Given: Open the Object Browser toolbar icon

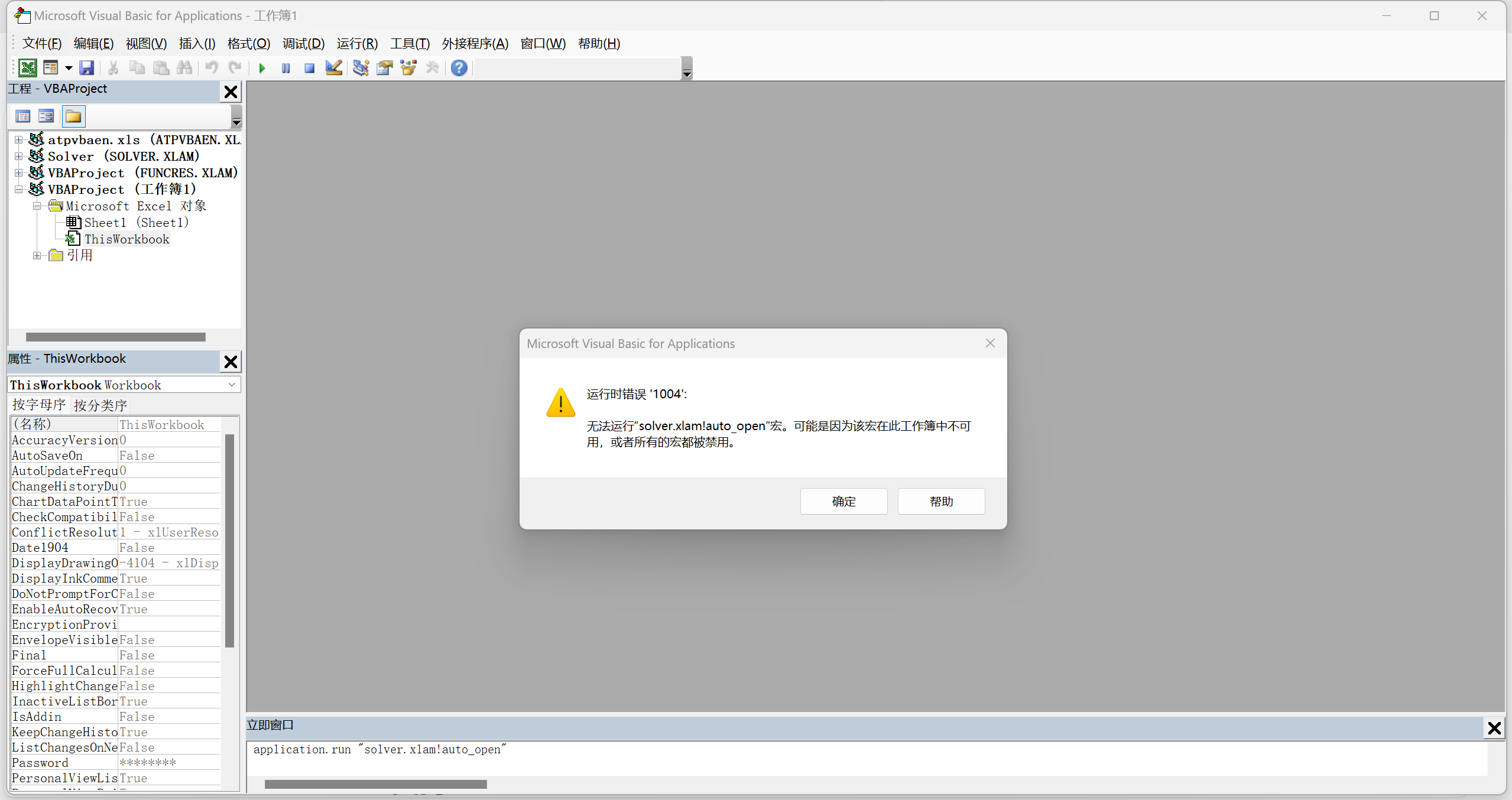Looking at the screenshot, I should tap(408, 68).
